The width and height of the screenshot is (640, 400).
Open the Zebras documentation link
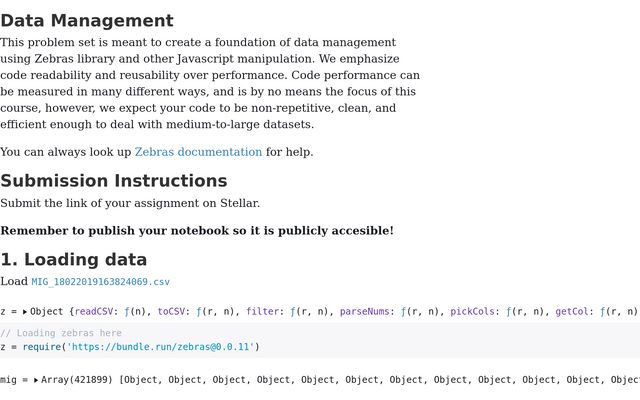[x=198, y=152]
